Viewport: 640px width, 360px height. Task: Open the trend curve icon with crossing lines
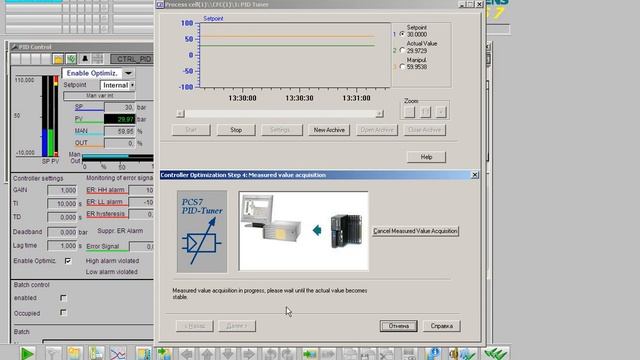pos(118,354)
